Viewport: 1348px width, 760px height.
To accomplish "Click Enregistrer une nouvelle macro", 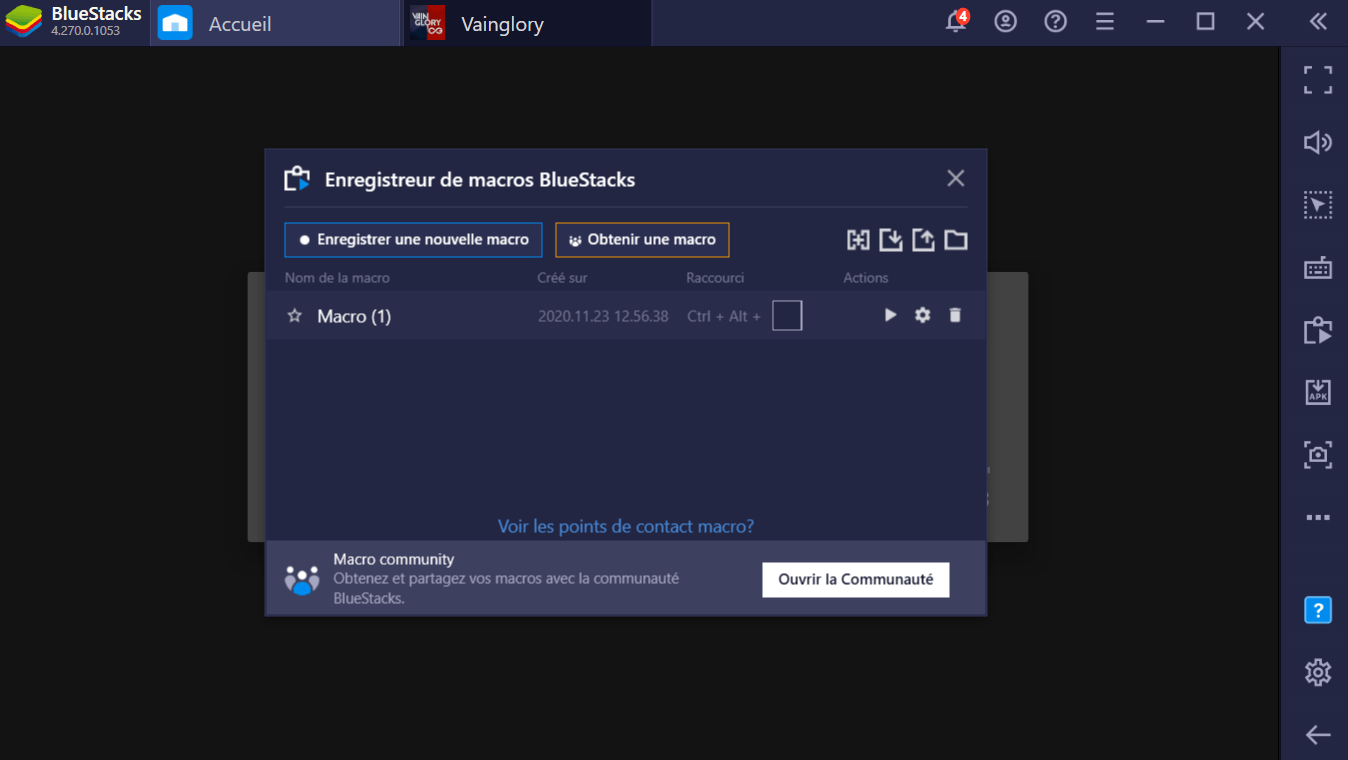I will click(x=413, y=240).
